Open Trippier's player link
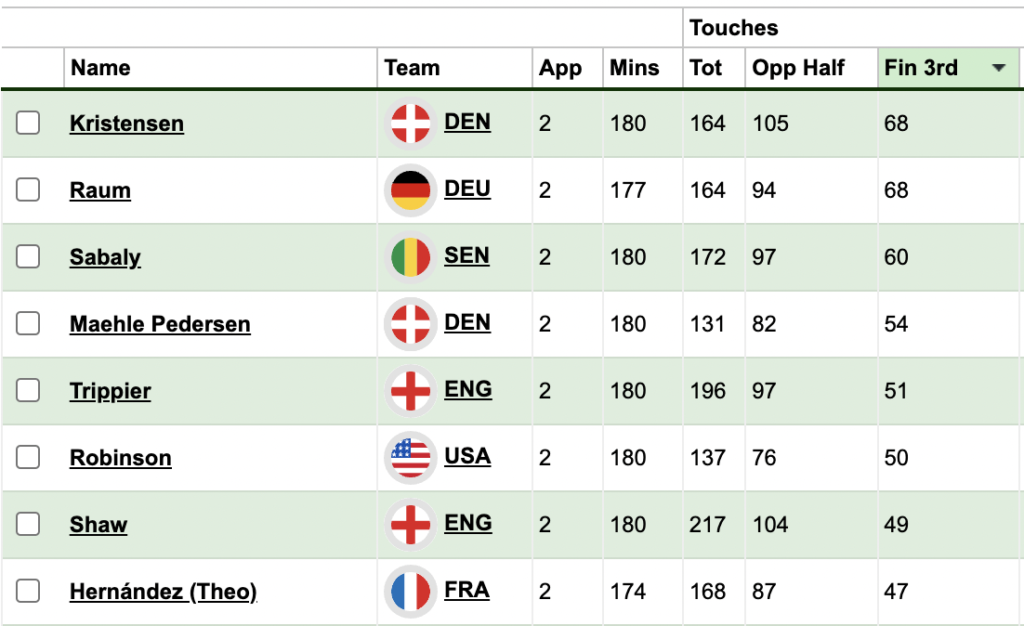 (110, 390)
